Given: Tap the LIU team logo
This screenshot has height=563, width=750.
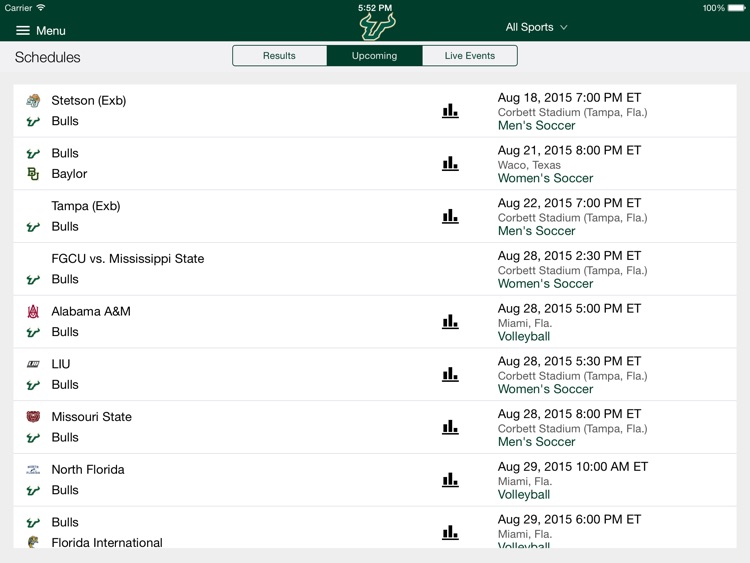Looking at the screenshot, I should pyautogui.click(x=33, y=364).
